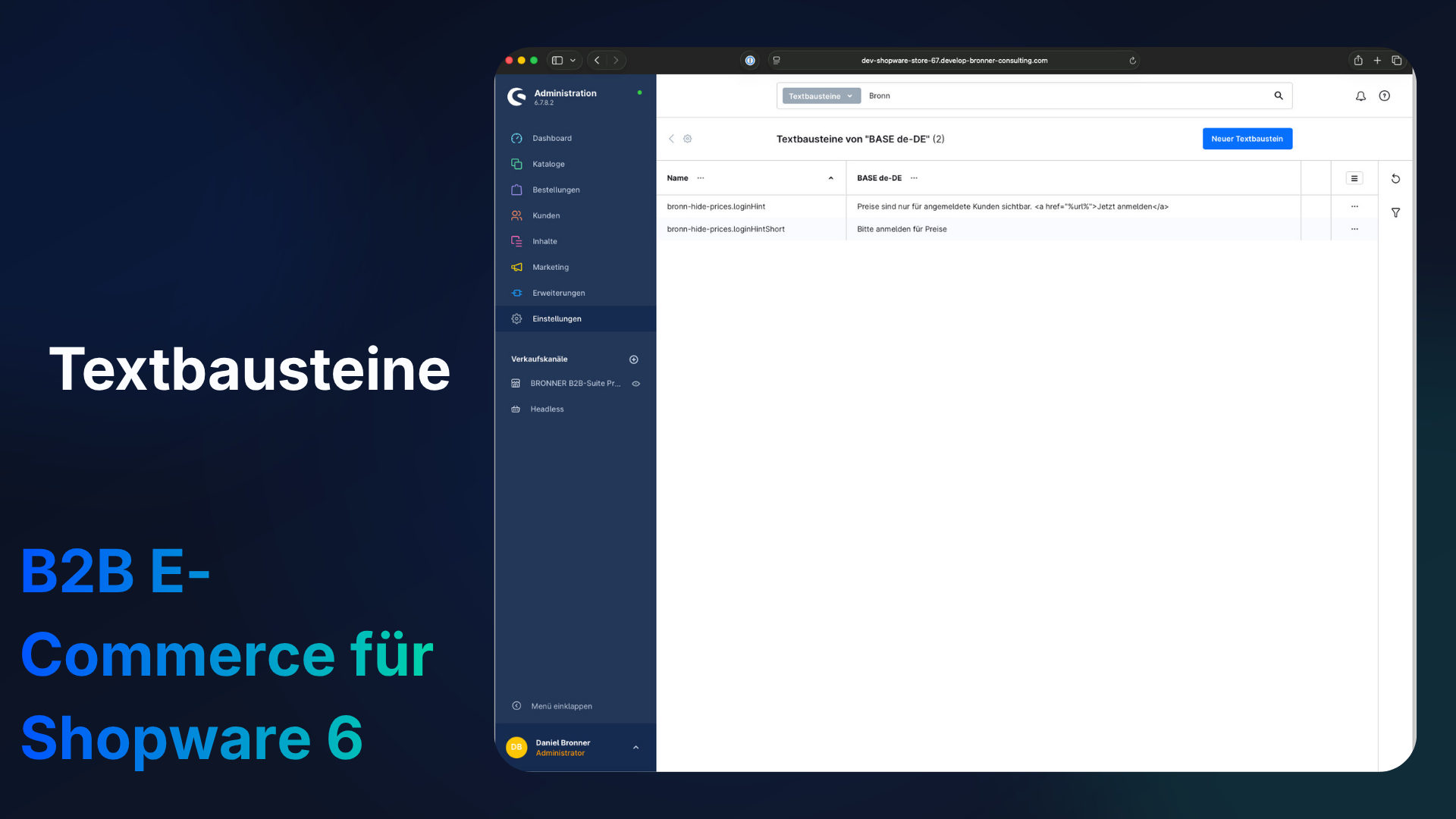
Task: Expand the Daniel Bronner user menu
Action: coord(635,748)
